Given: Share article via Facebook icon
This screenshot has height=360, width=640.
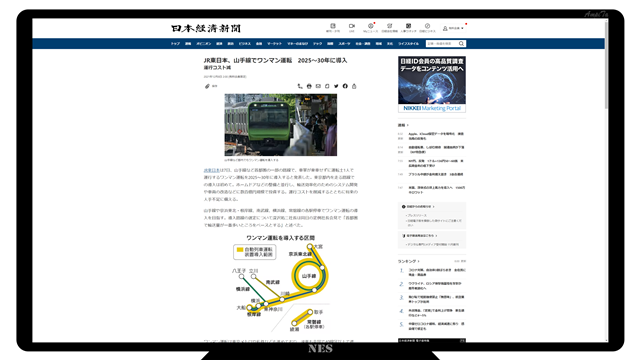Looking at the screenshot, I should click(x=345, y=86).
